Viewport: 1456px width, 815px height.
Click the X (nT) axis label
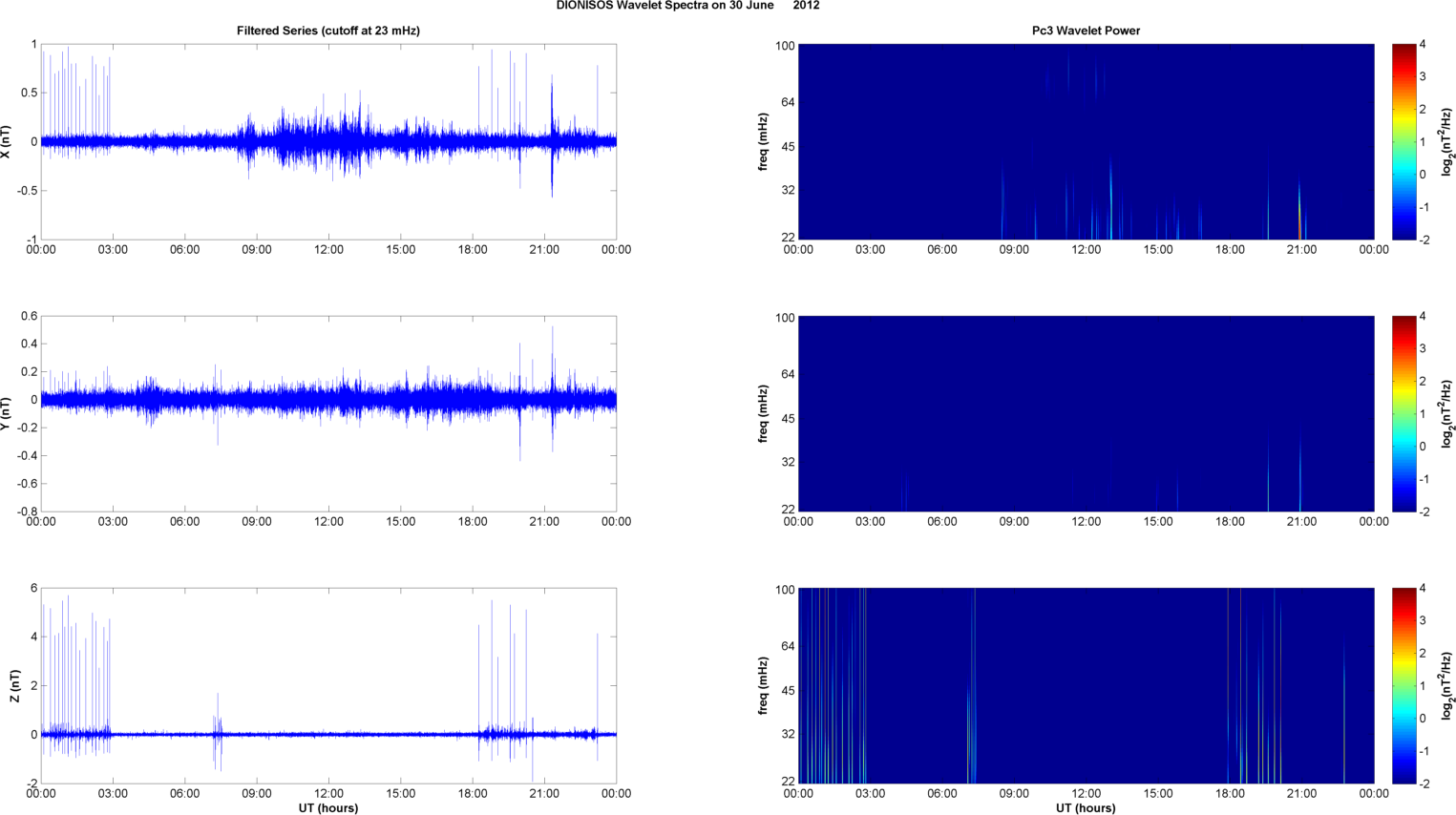pyautogui.click(x=6, y=142)
